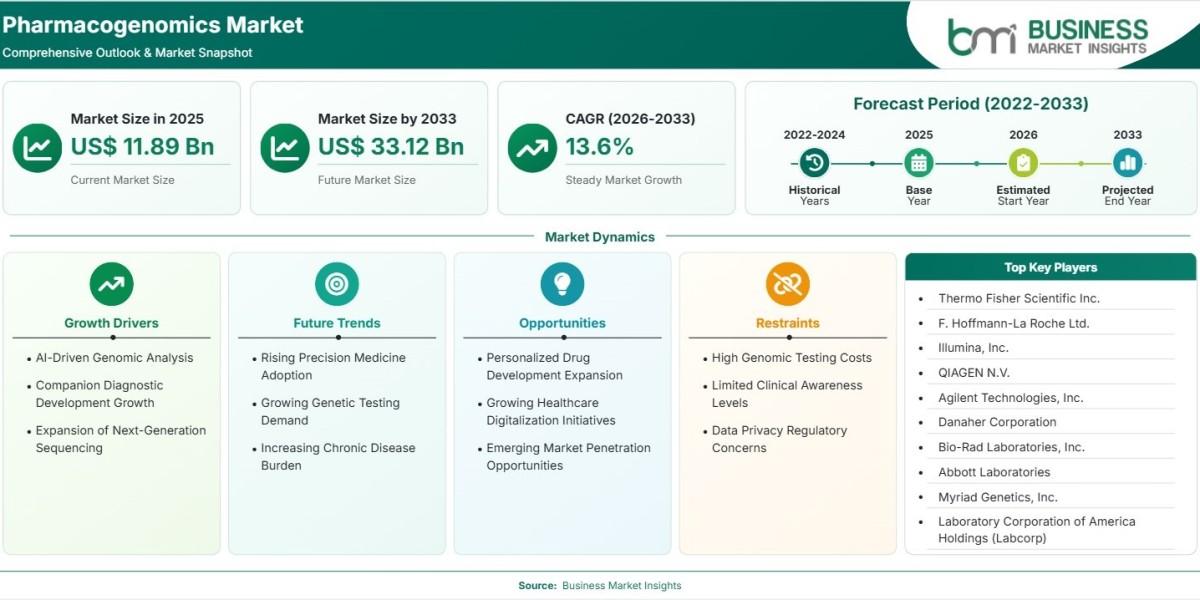Click the Business Market Insights logo text

pos(1087,37)
